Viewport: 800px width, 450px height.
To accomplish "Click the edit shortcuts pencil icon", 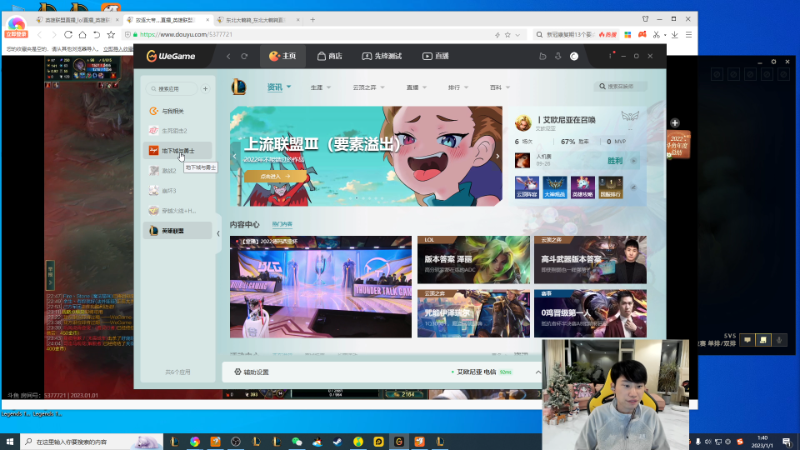I will [634, 187].
